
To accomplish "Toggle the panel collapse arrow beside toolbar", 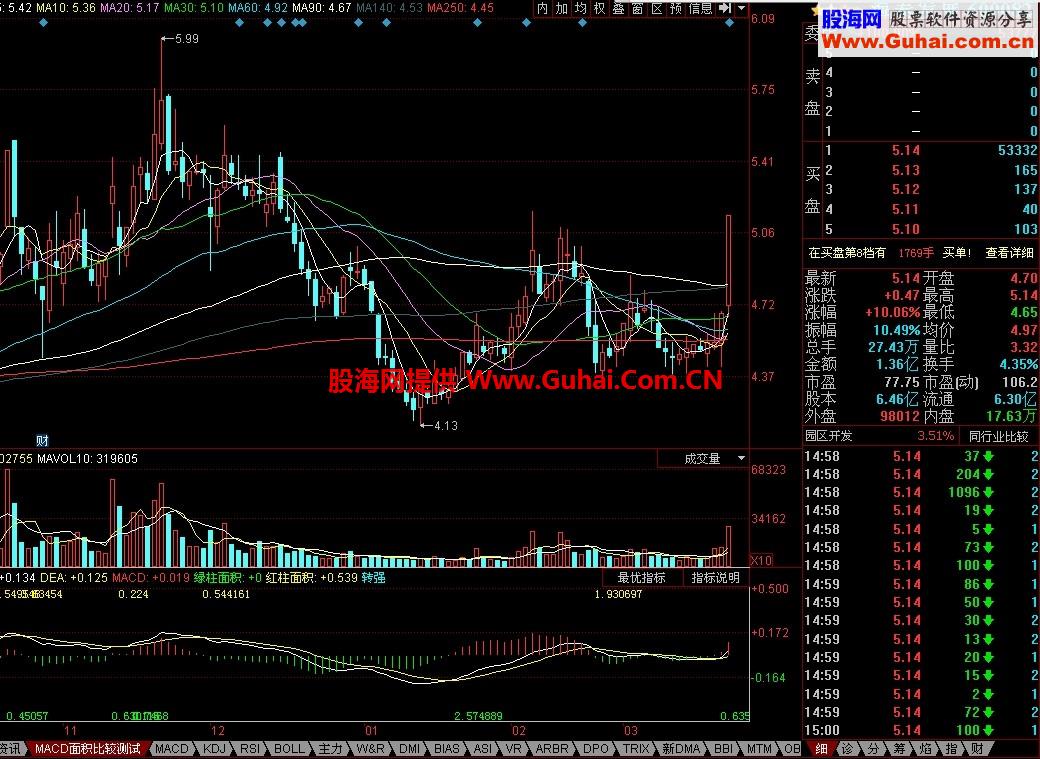I will [724, 8].
